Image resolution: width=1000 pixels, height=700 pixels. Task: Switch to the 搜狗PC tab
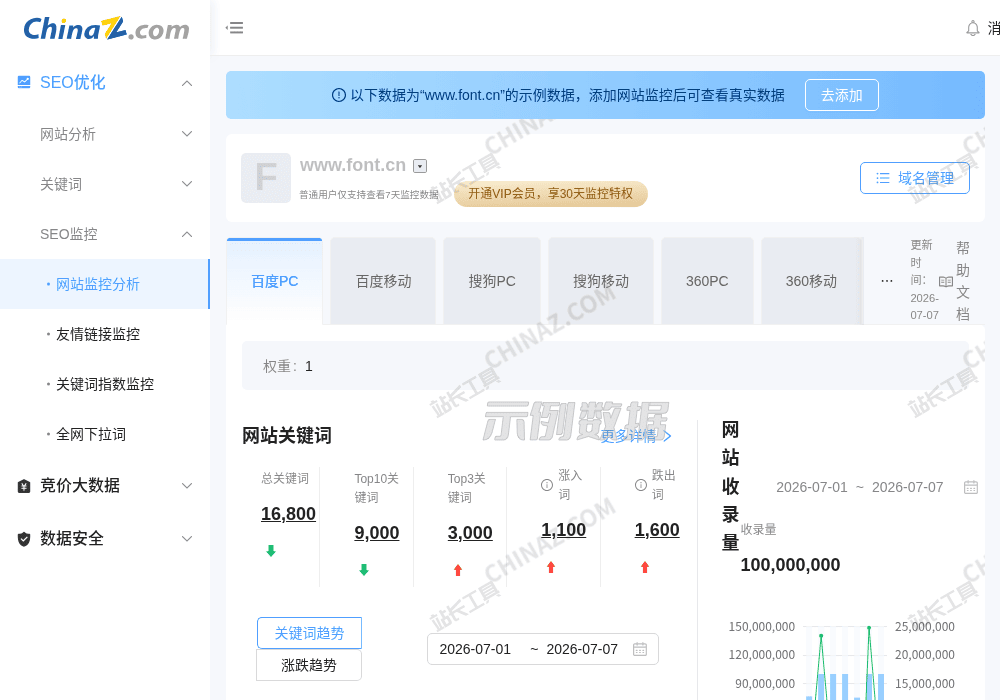pyautogui.click(x=492, y=281)
